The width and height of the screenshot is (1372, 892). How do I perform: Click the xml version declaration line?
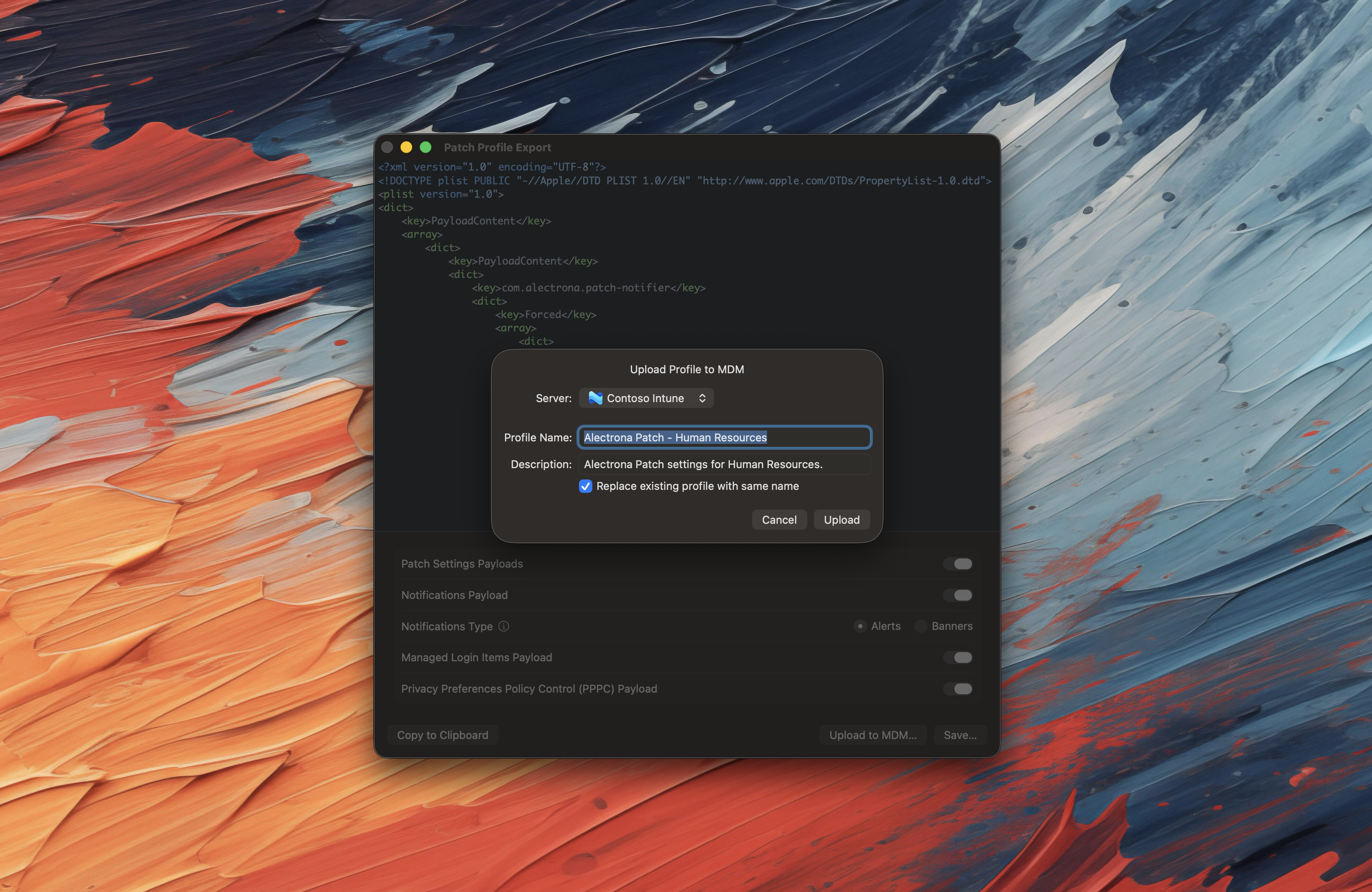492,167
